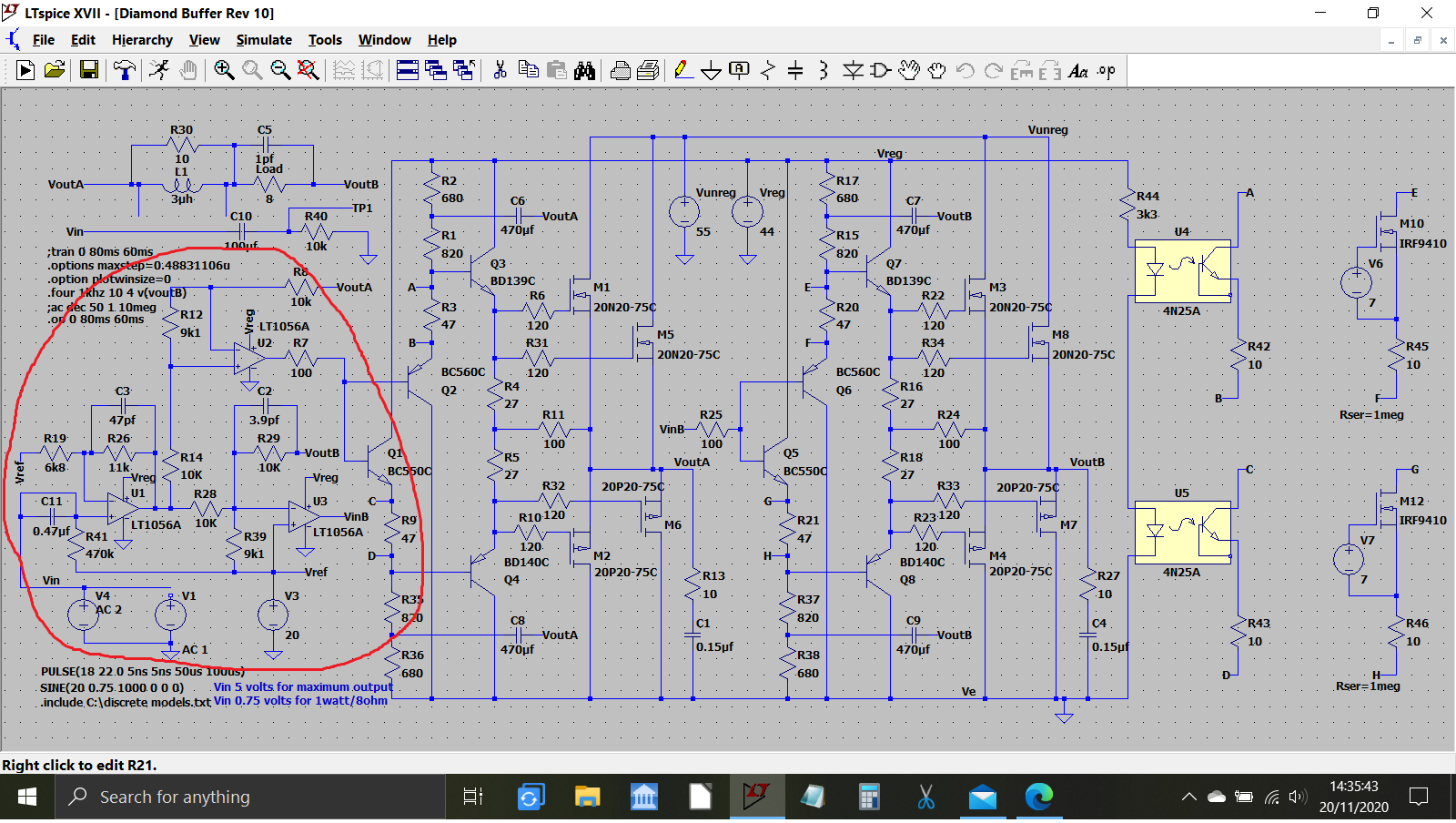The image size is (1456, 823).
Task: Open a file with the folder icon
Action: pyautogui.click(x=55, y=70)
